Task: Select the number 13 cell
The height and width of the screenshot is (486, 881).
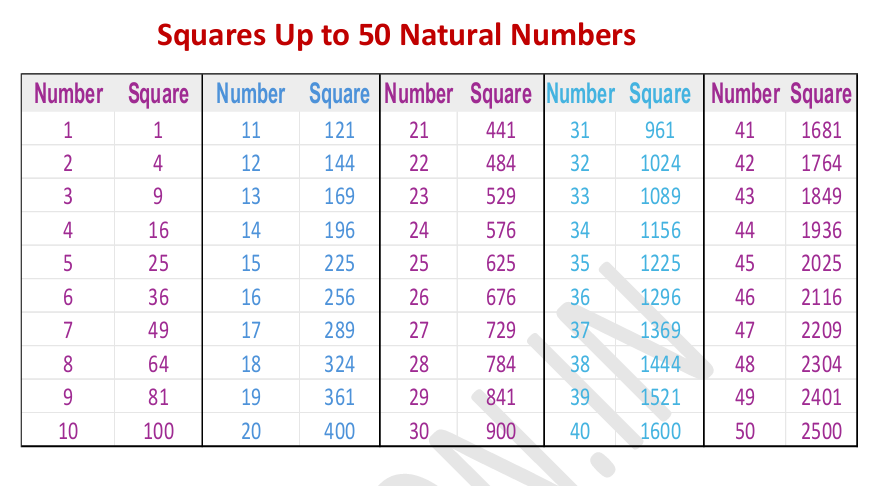Action: [x=251, y=197]
